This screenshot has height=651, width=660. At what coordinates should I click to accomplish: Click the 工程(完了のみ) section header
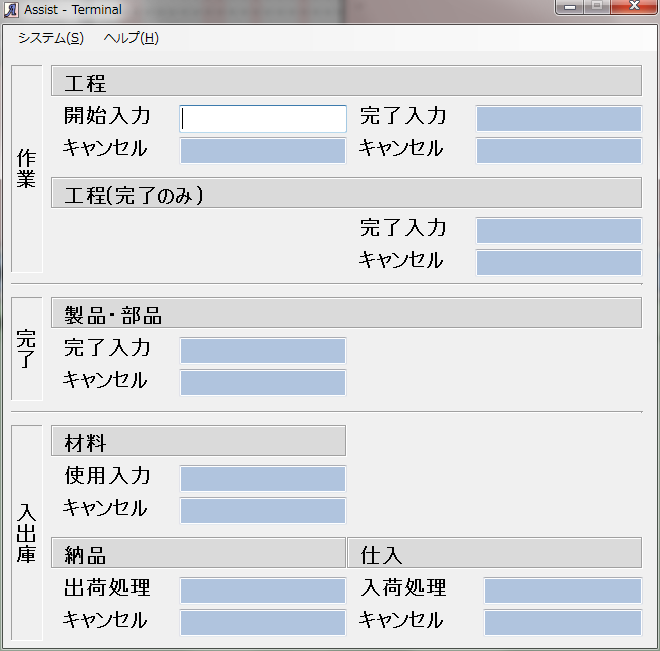[x=346, y=193]
